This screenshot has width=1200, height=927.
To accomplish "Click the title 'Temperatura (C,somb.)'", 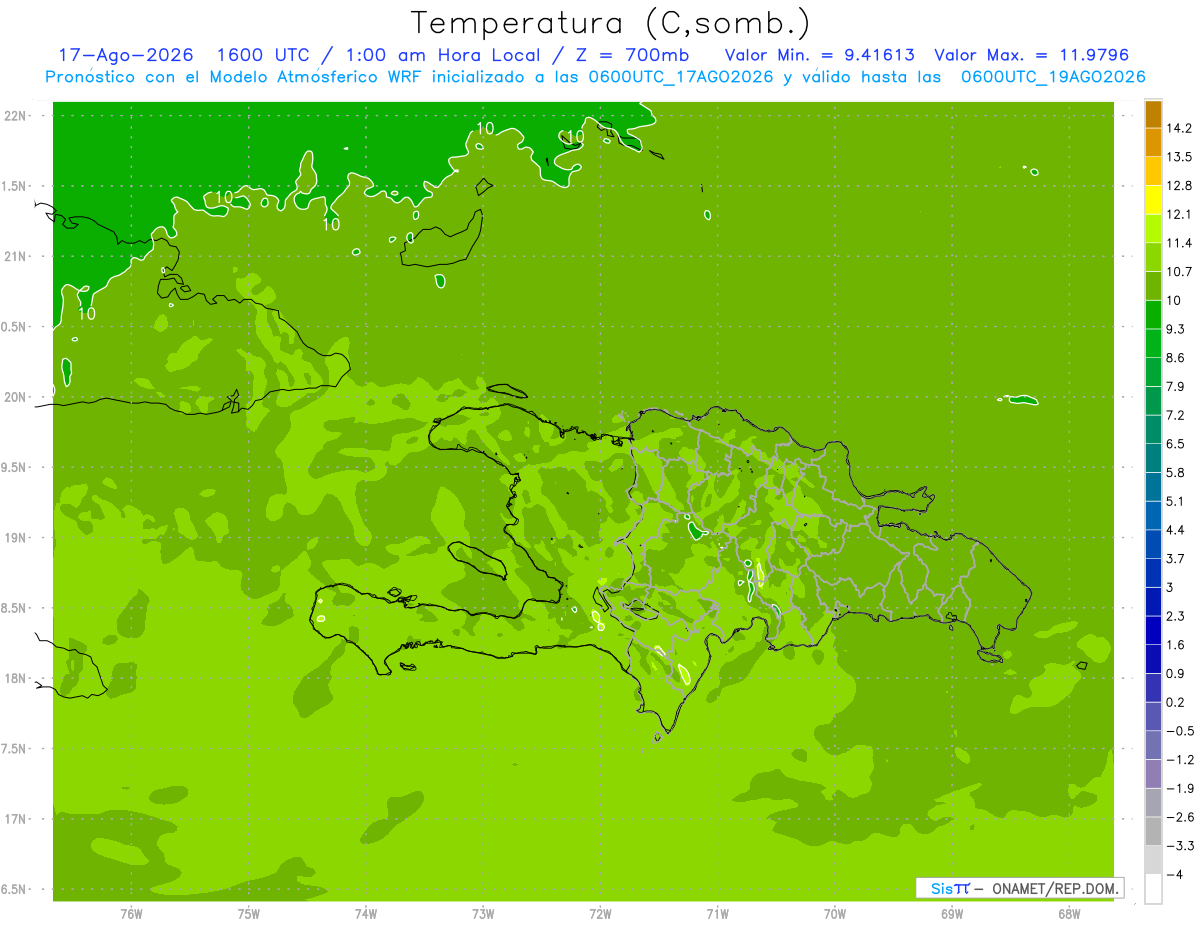I will click(610, 22).
